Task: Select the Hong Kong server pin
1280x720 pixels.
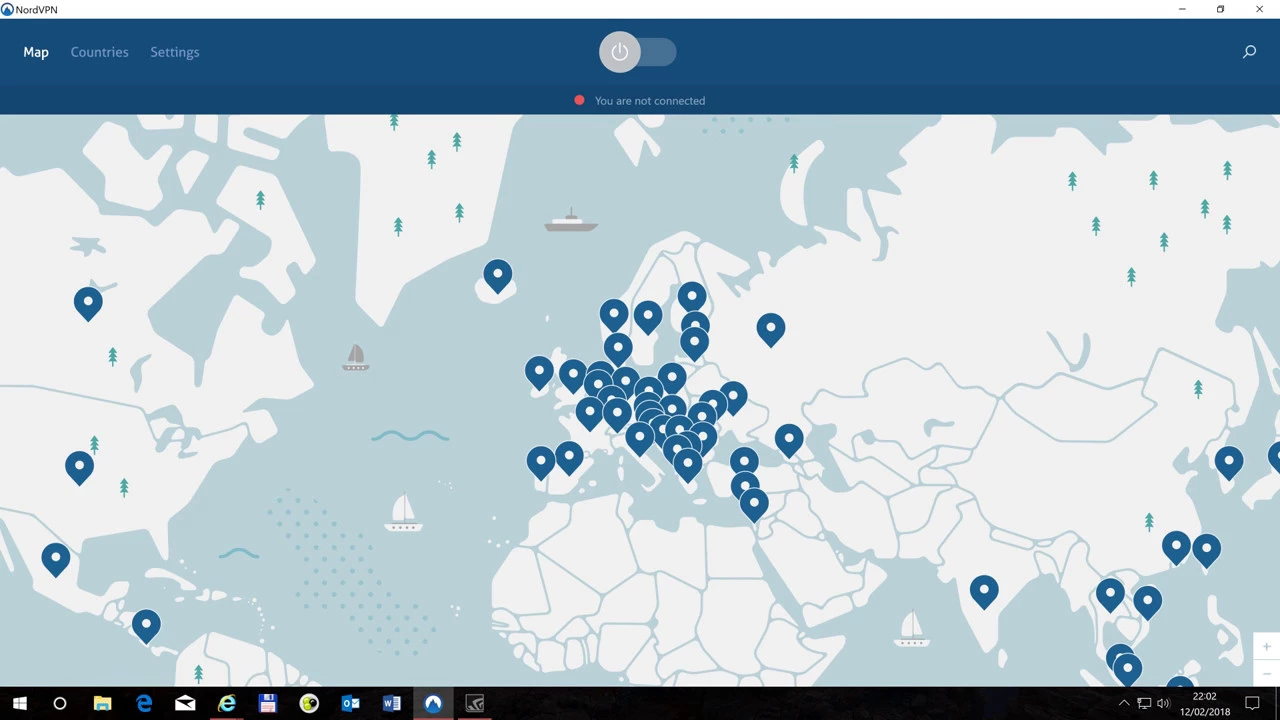Action: coord(1176,547)
